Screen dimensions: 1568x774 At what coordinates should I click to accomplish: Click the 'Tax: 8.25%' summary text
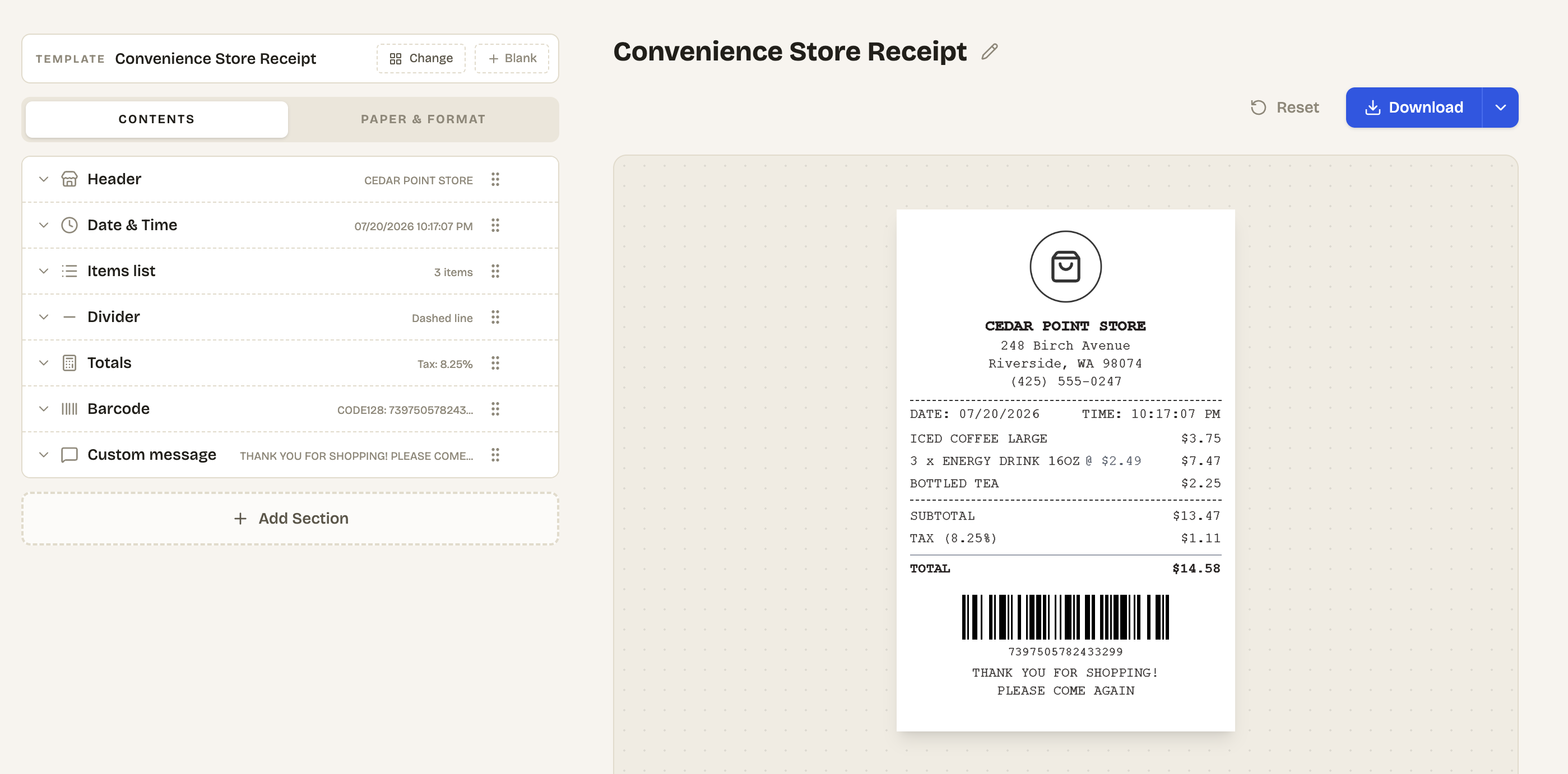coord(445,364)
